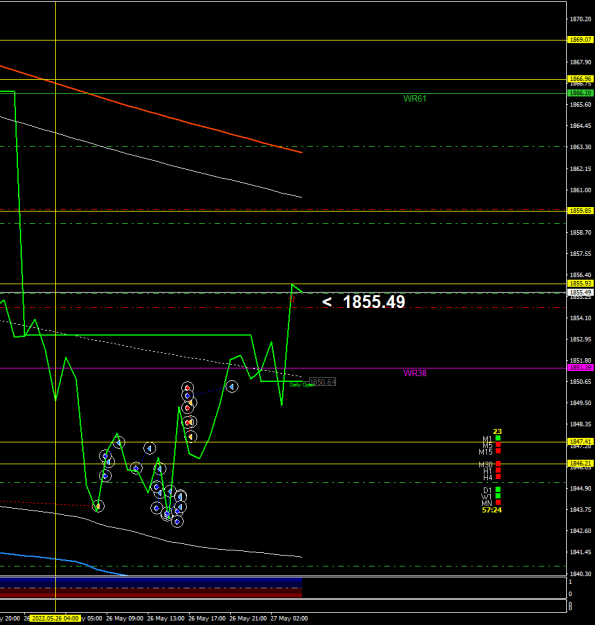Click the 1867.90 price axis label
595x625 pixels.
pyautogui.click(x=580, y=62)
